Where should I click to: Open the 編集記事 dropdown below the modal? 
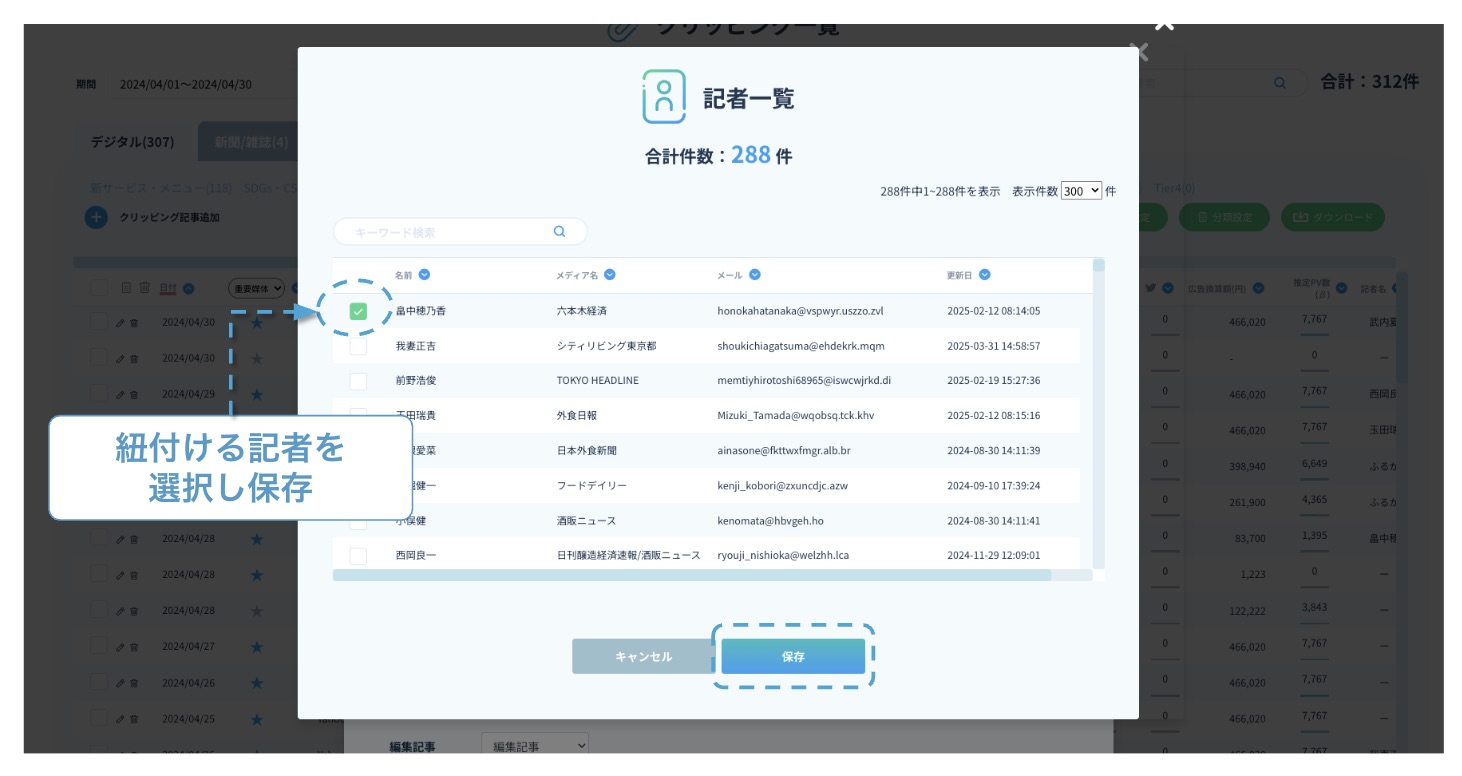pyautogui.click(x=535, y=746)
